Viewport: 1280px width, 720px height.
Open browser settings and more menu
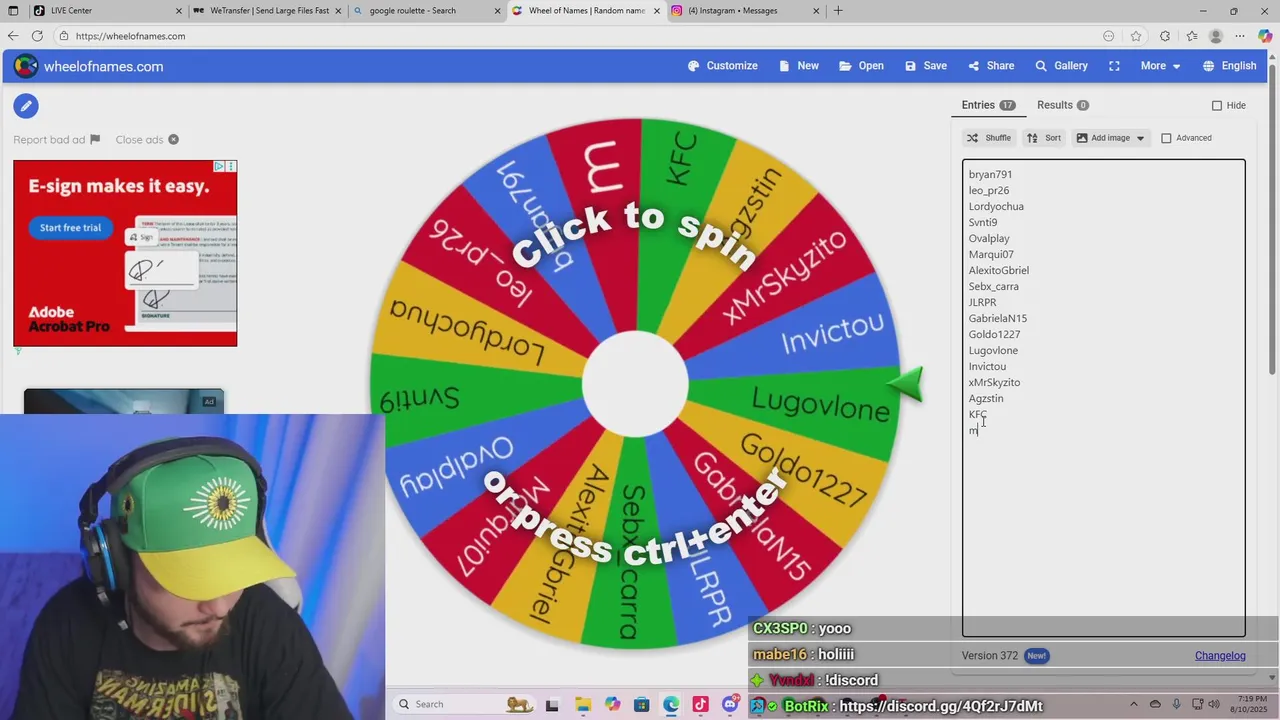click(x=1241, y=36)
